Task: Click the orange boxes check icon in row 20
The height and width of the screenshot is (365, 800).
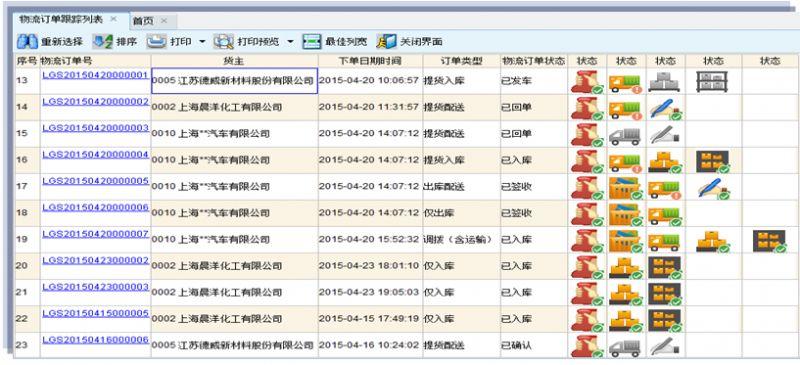Action: tap(626, 269)
